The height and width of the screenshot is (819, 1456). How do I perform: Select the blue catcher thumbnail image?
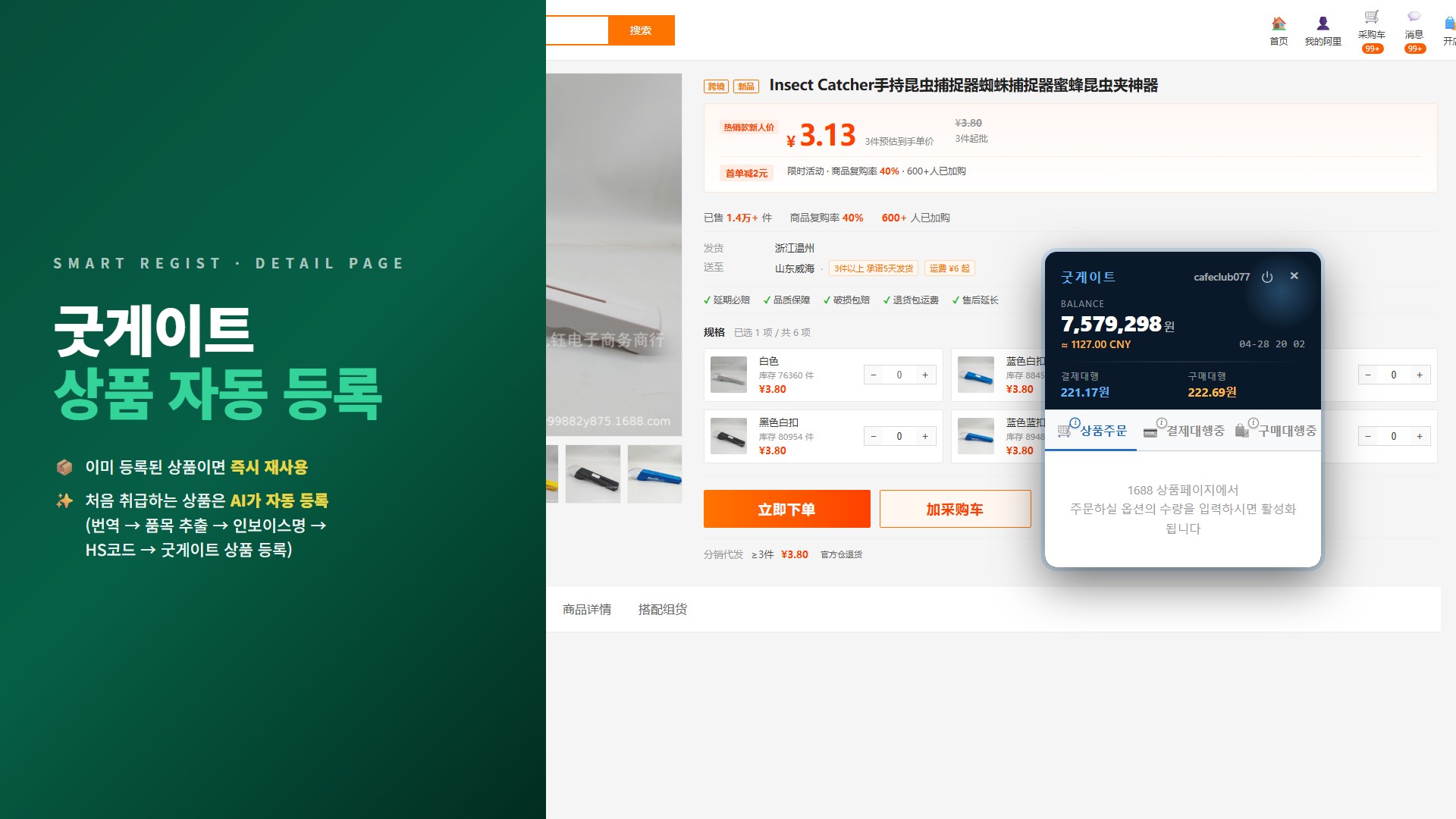coord(654,474)
